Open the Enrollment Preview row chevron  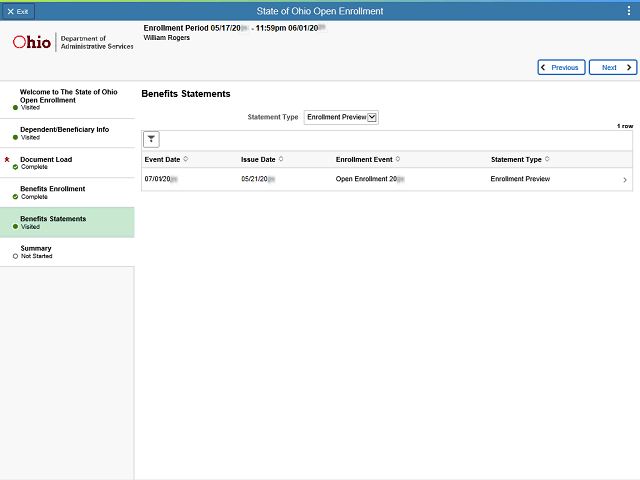point(625,180)
